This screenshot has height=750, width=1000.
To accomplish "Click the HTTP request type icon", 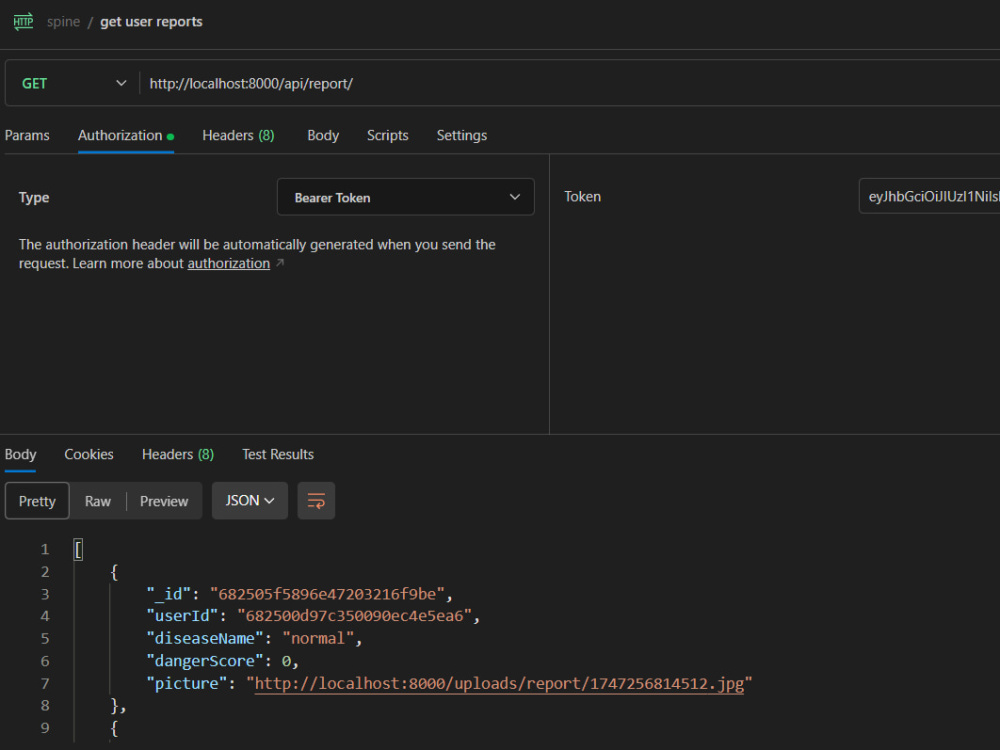I will click(x=23, y=22).
